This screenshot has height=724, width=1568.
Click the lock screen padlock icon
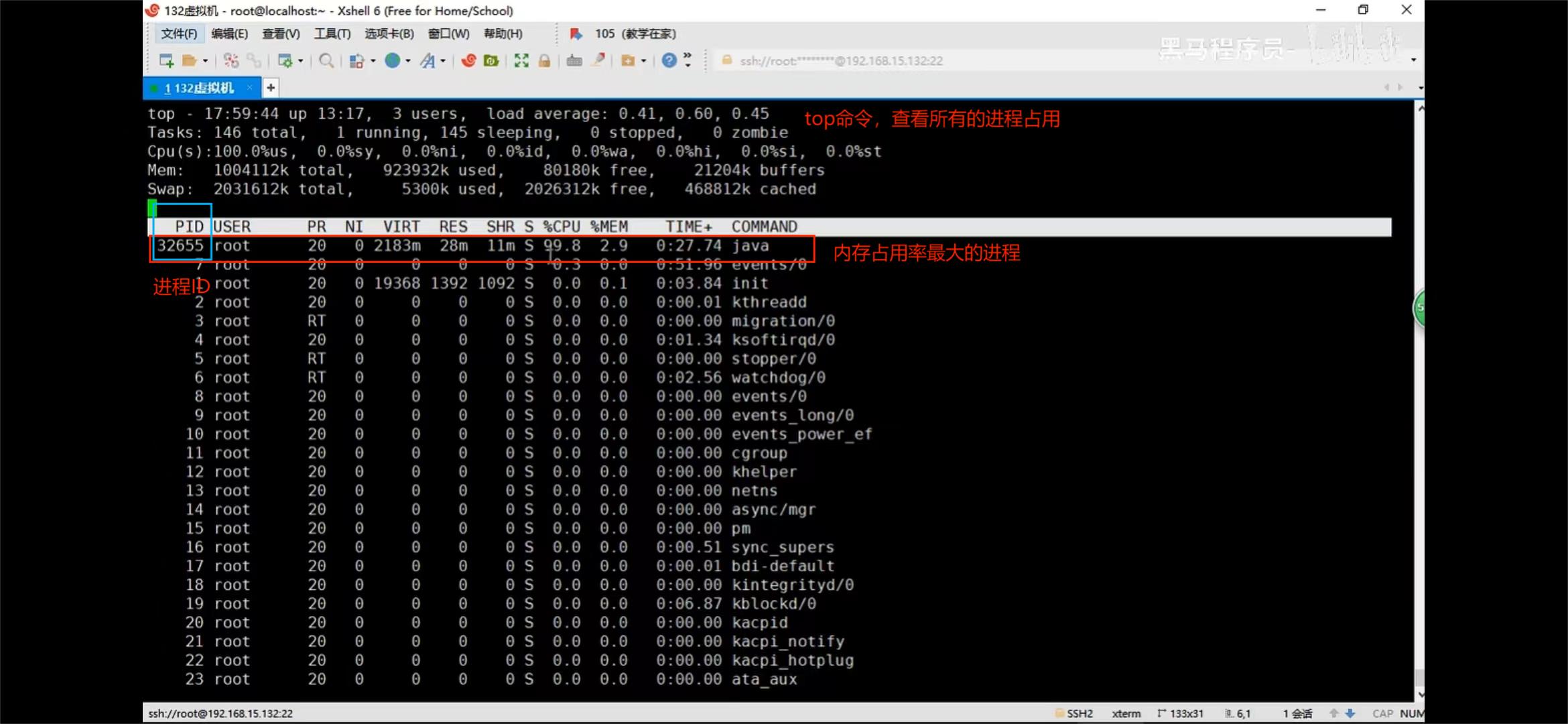(544, 61)
